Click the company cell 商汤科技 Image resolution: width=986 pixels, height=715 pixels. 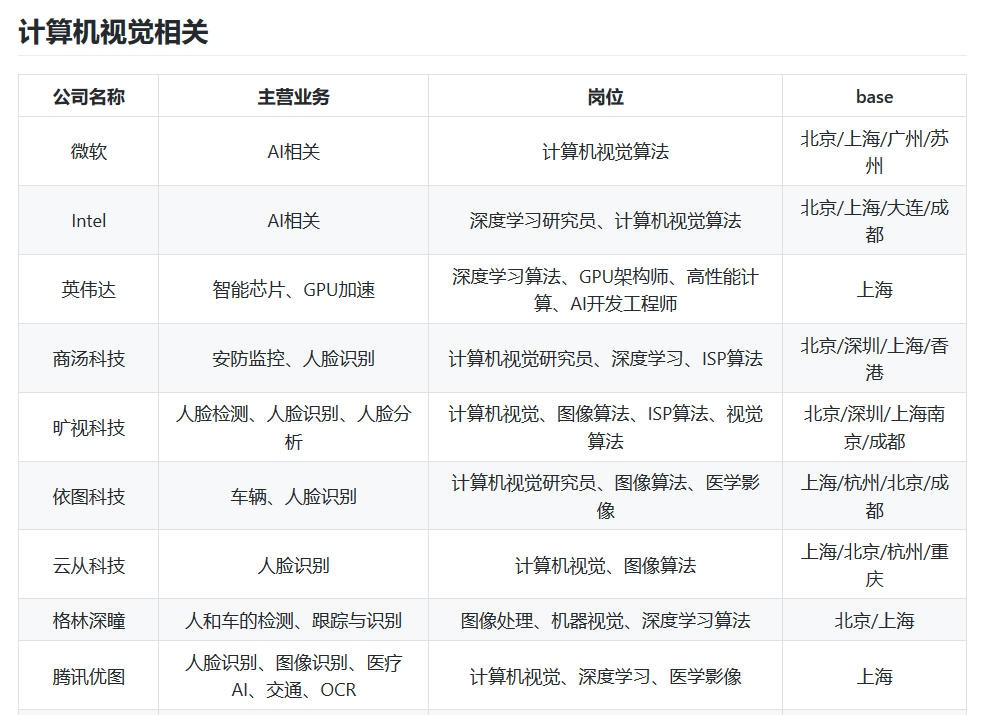pyautogui.click(x=89, y=358)
